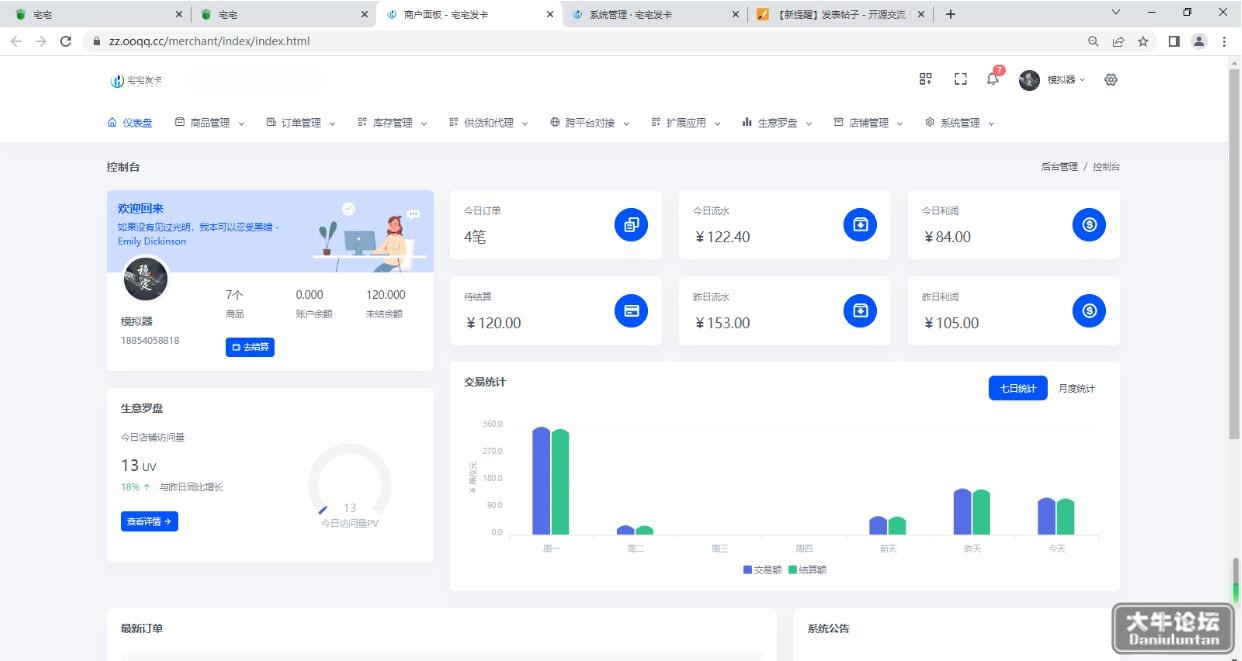
Task: Bookmark this page with the star icon
Action: pyautogui.click(x=1143, y=41)
